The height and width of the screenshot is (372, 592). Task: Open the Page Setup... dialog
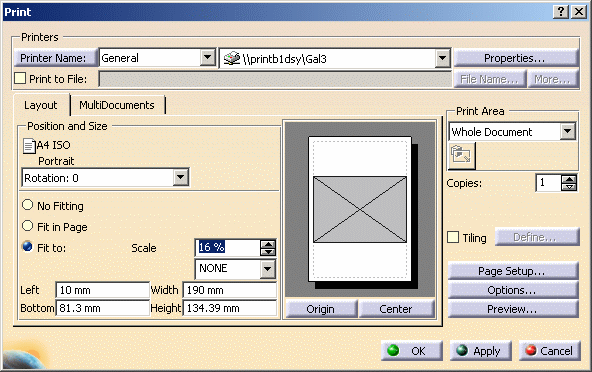click(513, 271)
